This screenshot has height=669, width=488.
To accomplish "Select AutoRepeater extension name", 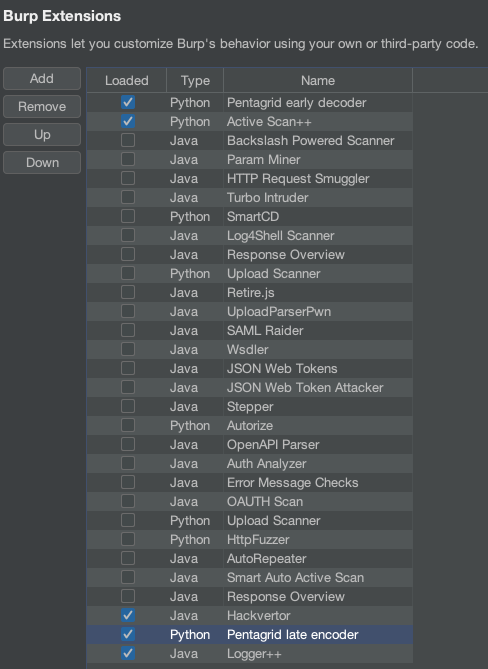I will point(267,558).
